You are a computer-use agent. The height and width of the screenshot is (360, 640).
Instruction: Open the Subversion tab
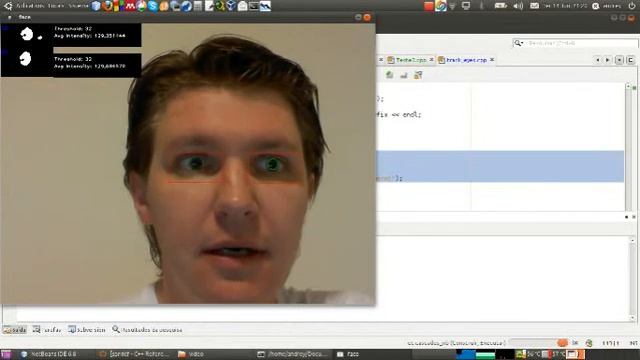87,329
